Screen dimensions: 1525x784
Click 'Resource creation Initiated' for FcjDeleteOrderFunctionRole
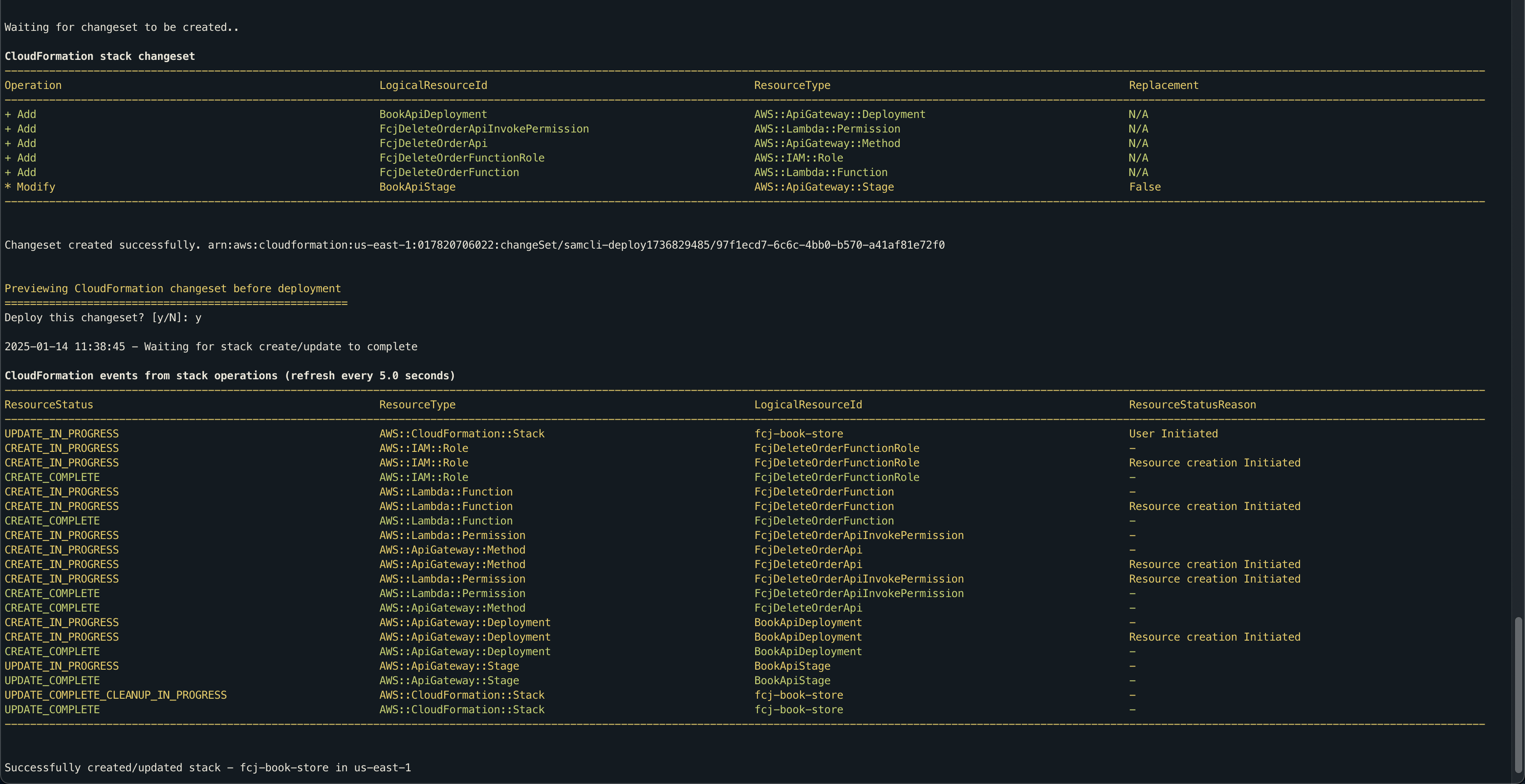tap(1215, 463)
